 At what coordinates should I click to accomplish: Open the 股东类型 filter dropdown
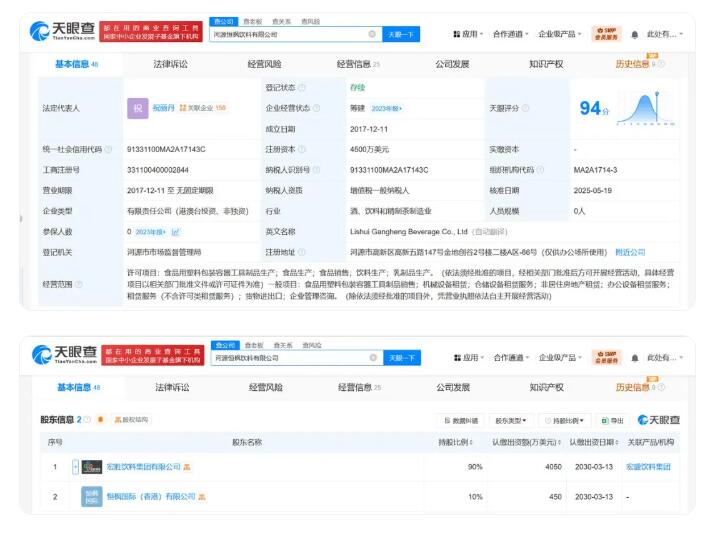(x=512, y=420)
